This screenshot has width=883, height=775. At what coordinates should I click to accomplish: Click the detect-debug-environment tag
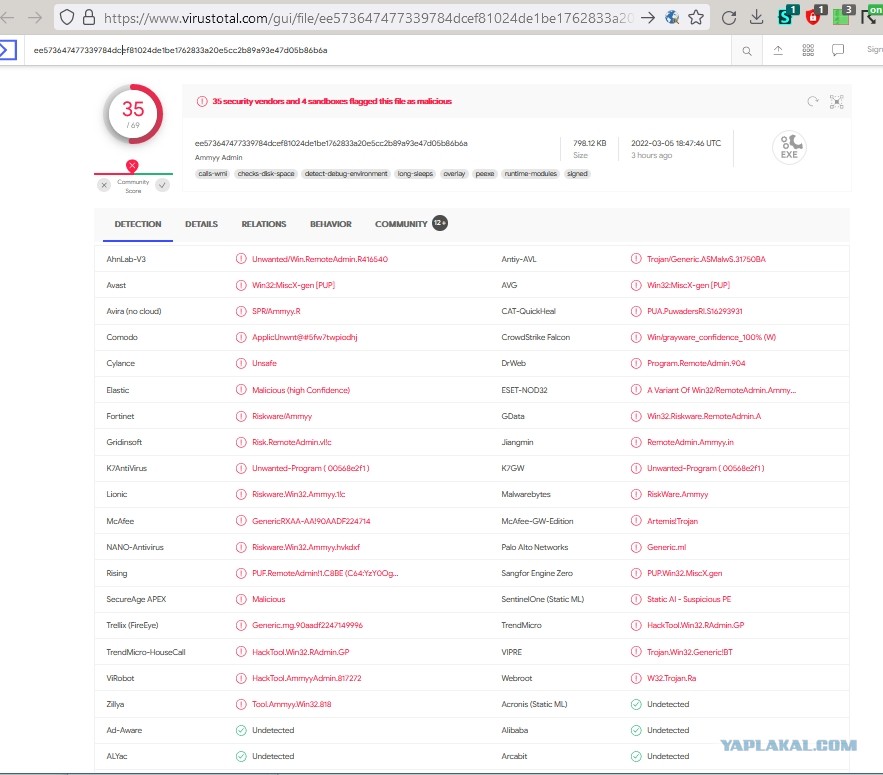pos(346,173)
